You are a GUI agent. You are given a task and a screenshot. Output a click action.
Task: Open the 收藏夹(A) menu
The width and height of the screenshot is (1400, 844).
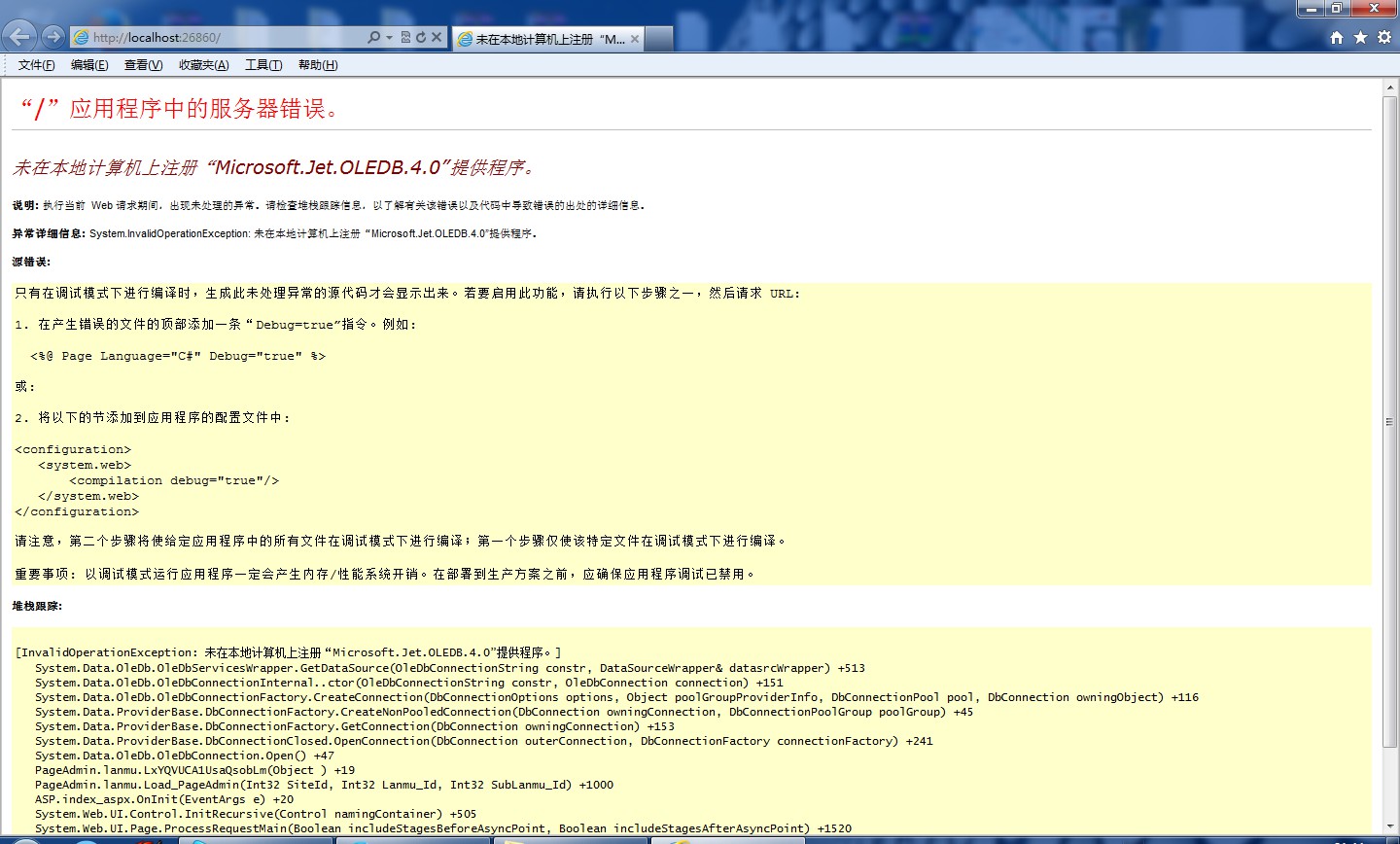203,65
